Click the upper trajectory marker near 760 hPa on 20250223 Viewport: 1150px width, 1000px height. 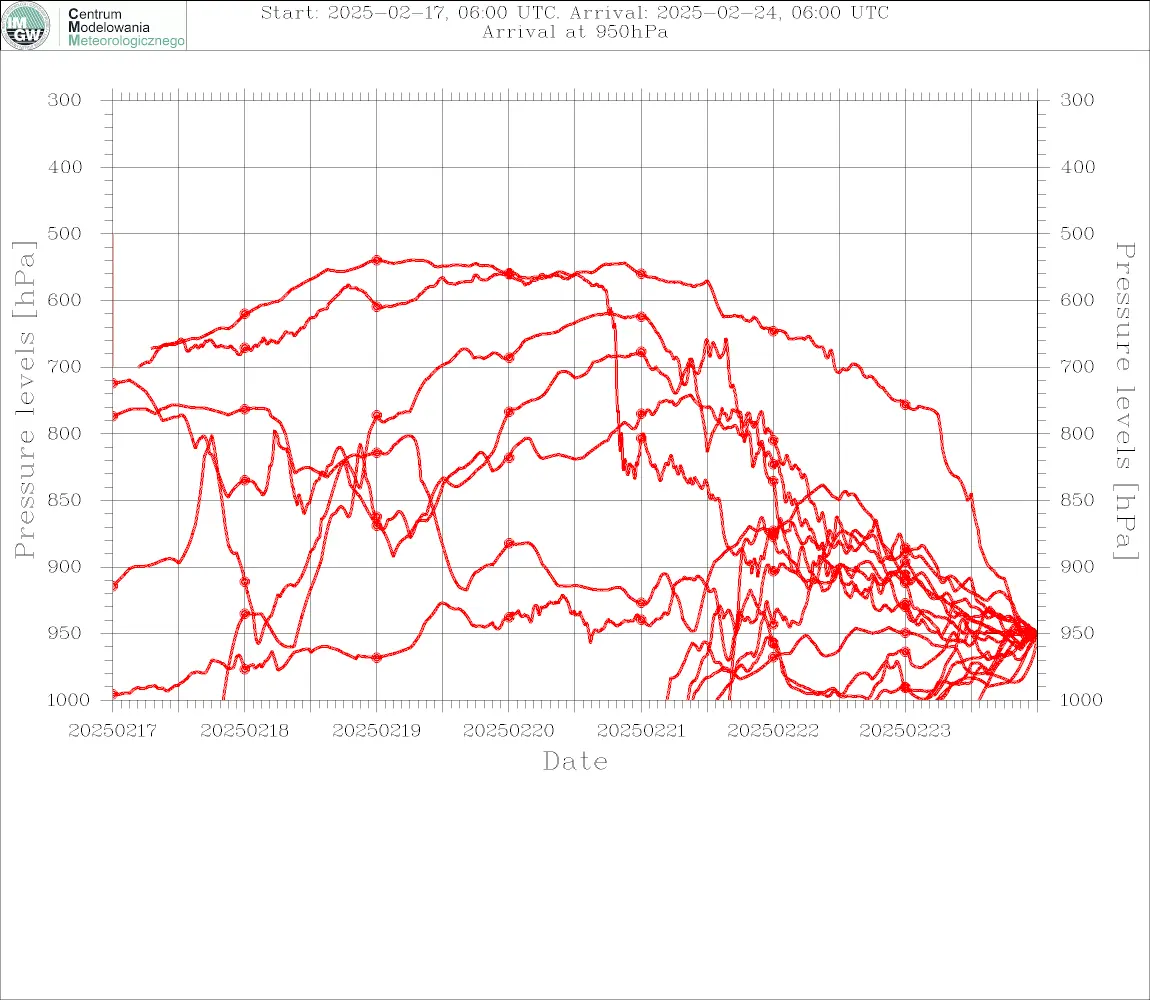905,405
